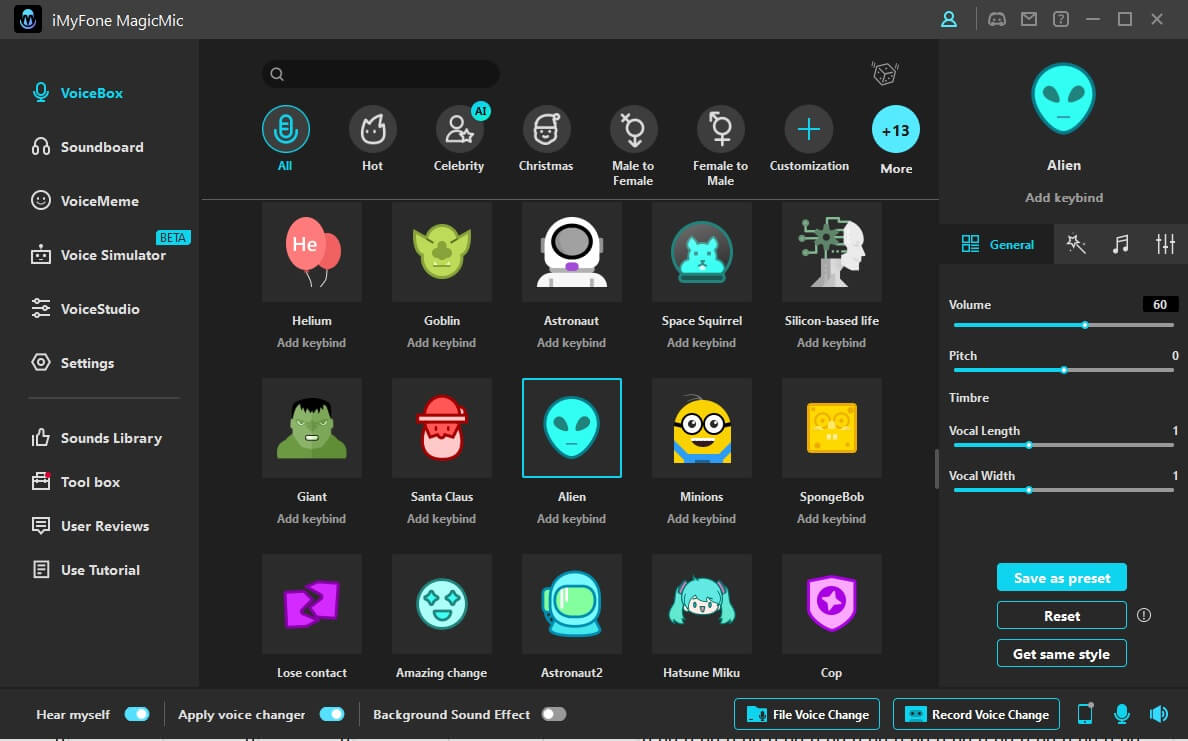Click the Record Voice Change button
The width and height of the screenshot is (1188, 741).
(976, 714)
